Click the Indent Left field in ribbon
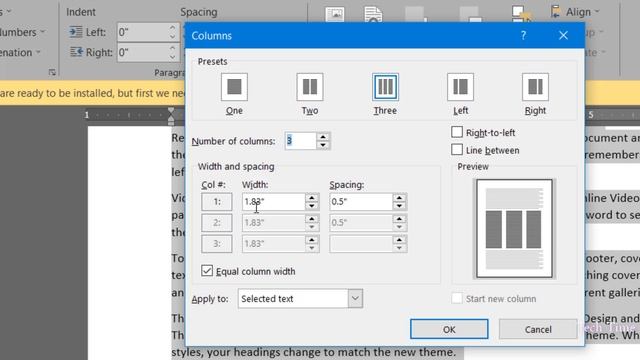 click(143, 32)
